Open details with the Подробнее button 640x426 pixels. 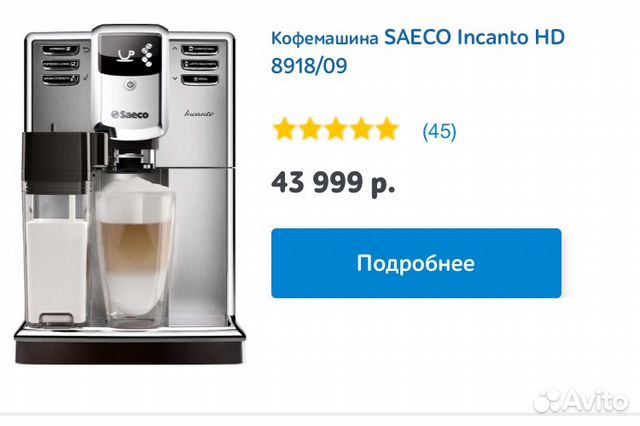416,263
